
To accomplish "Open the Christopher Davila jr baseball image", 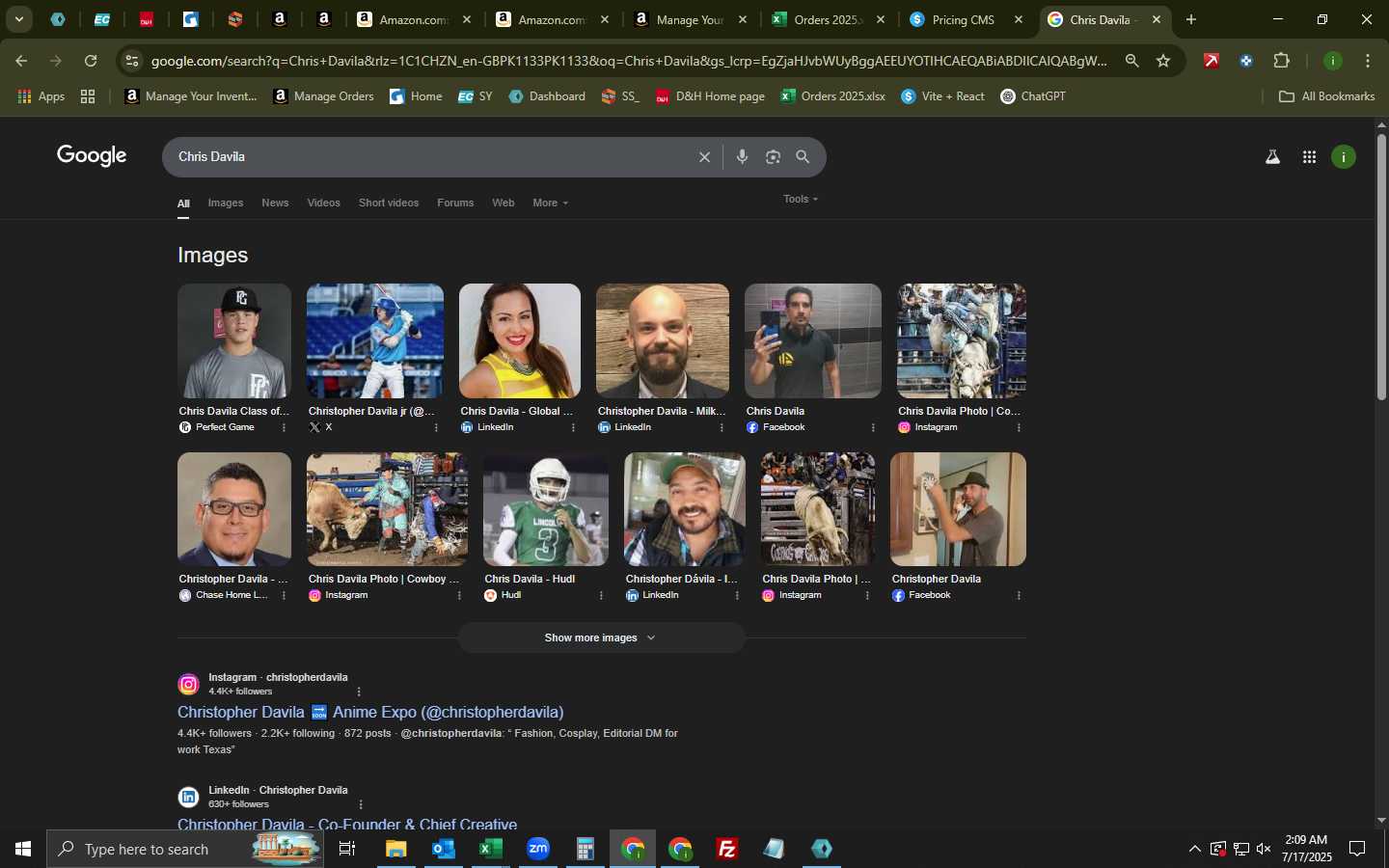I will click(x=375, y=340).
